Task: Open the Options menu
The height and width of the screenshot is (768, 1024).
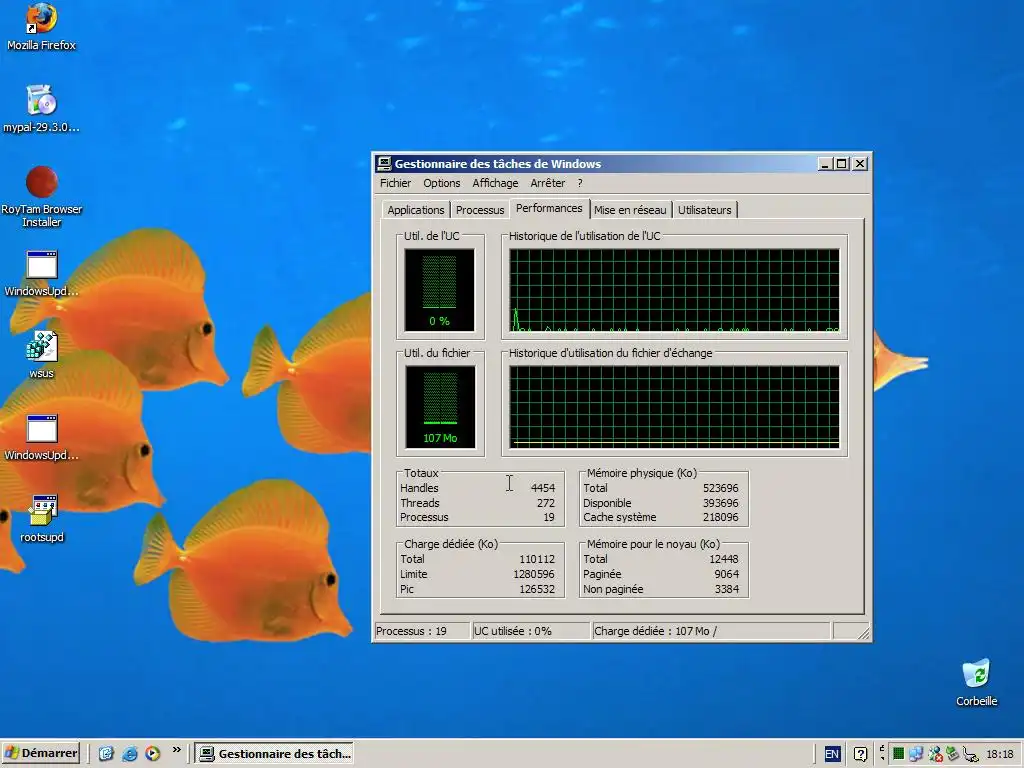Action: point(441,183)
